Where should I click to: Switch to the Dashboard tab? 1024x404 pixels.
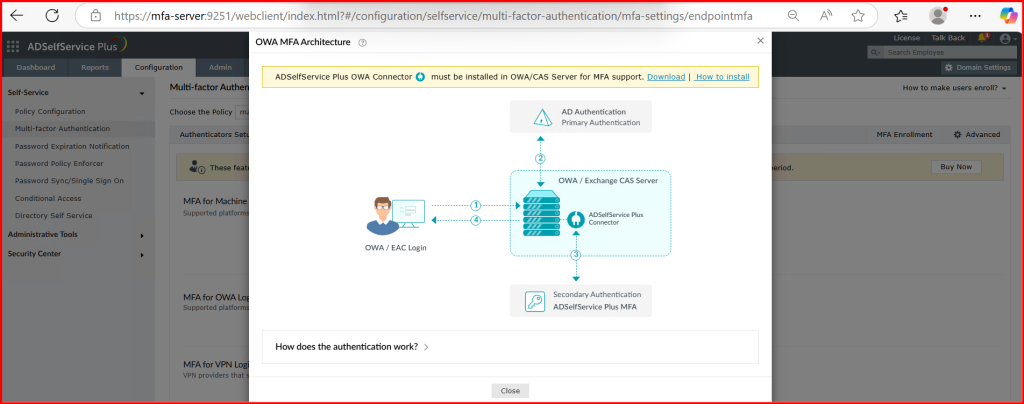pyautogui.click(x=36, y=67)
